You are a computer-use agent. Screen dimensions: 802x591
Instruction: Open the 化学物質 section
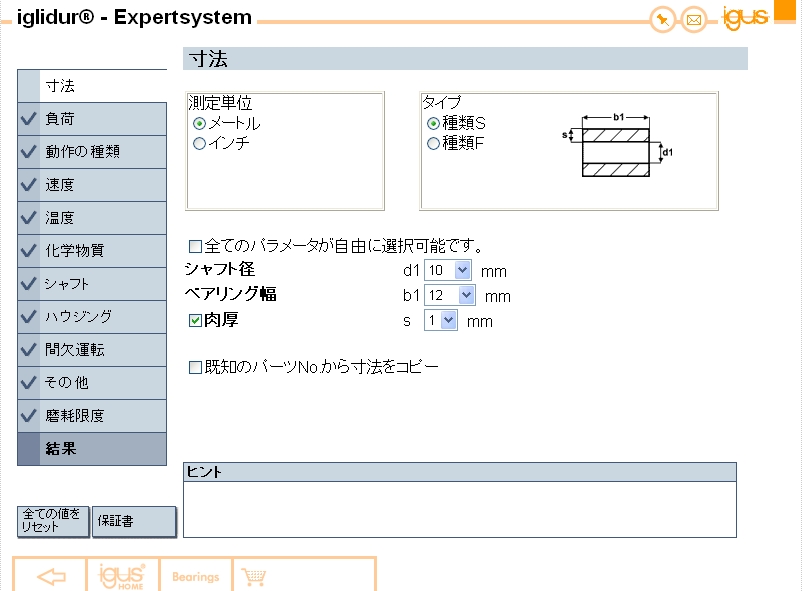coord(92,251)
